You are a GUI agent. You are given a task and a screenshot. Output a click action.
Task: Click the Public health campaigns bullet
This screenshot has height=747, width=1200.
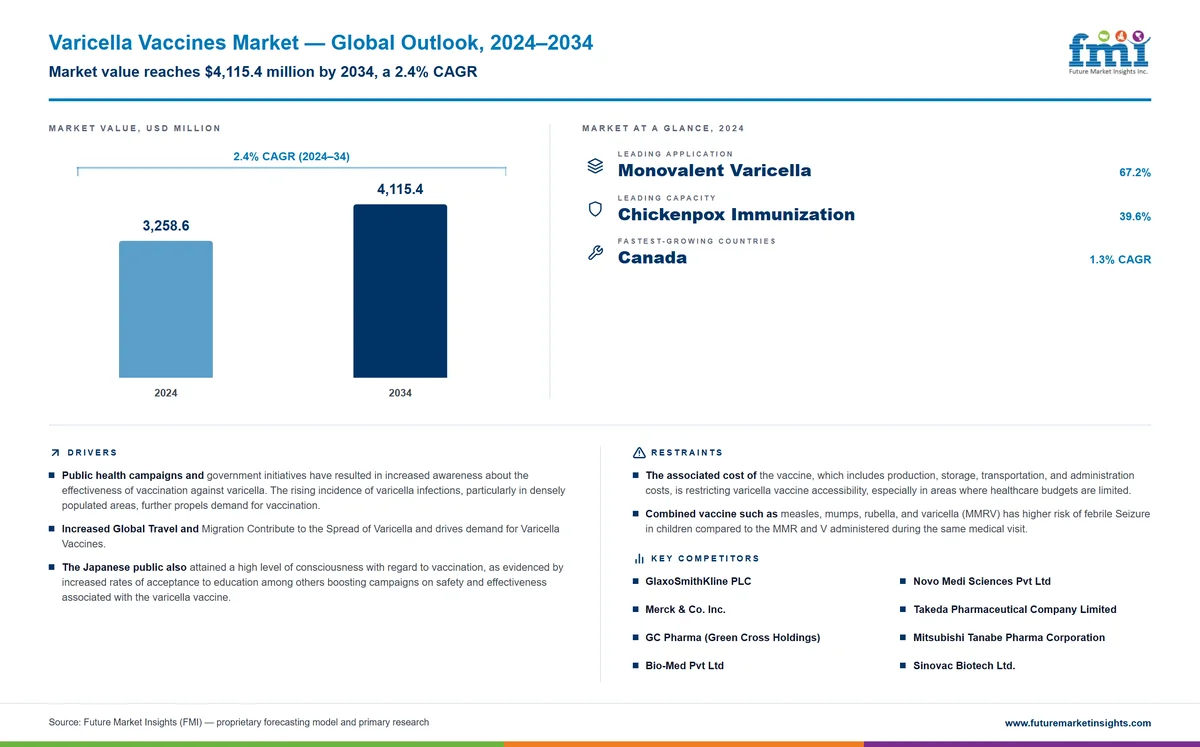point(307,490)
